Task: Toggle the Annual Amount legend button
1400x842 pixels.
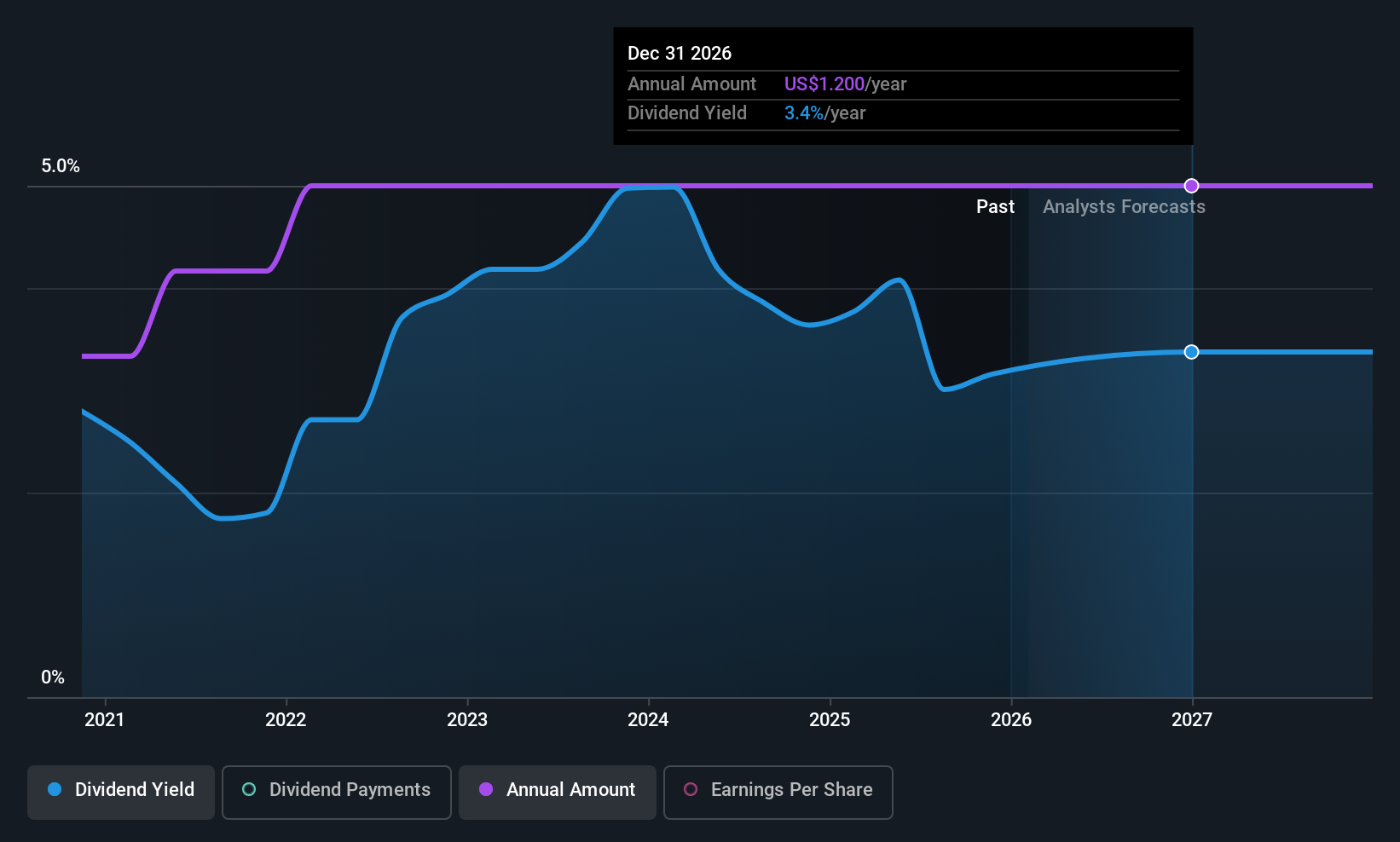Action: click(558, 792)
